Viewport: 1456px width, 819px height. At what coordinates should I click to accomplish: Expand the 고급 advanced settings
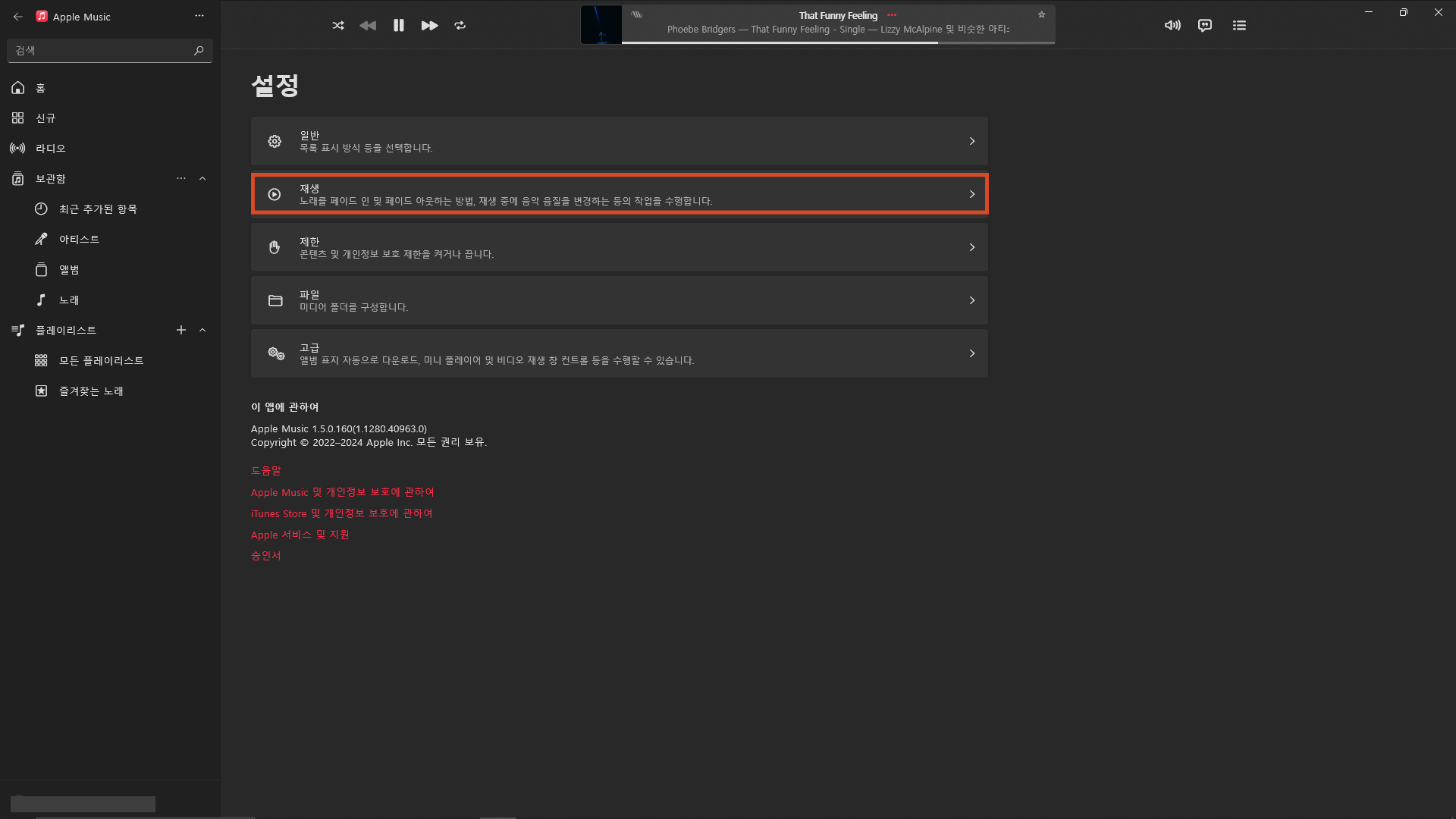pos(619,353)
